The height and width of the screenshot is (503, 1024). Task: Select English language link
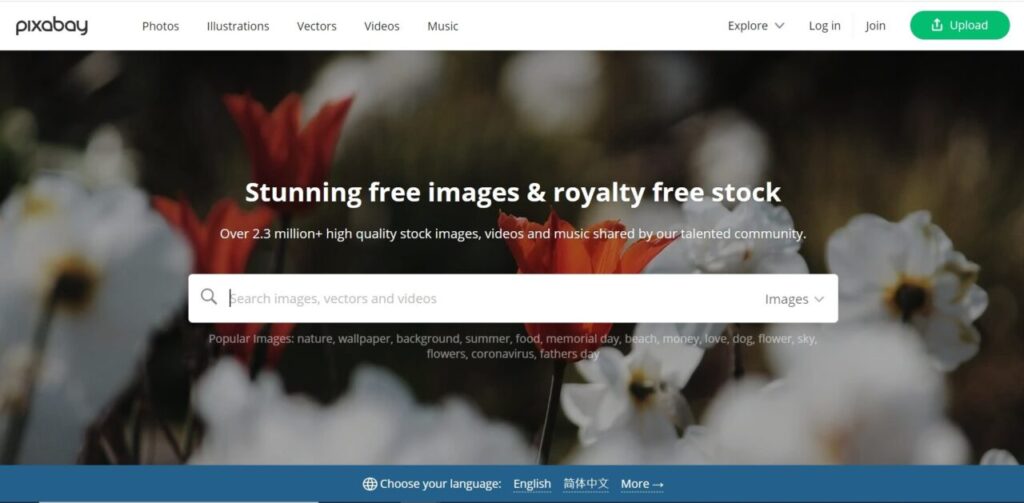click(532, 484)
